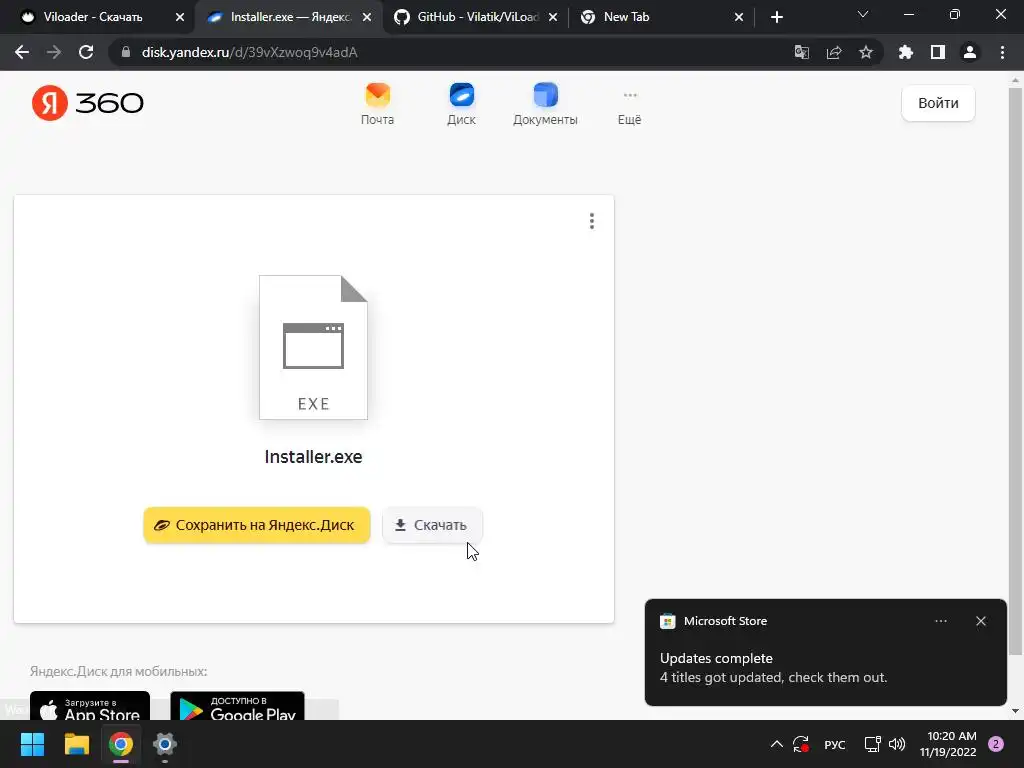The width and height of the screenshot is (1024, 768).
Task: Open the Windows Start menu
Action: coord(32,744)
